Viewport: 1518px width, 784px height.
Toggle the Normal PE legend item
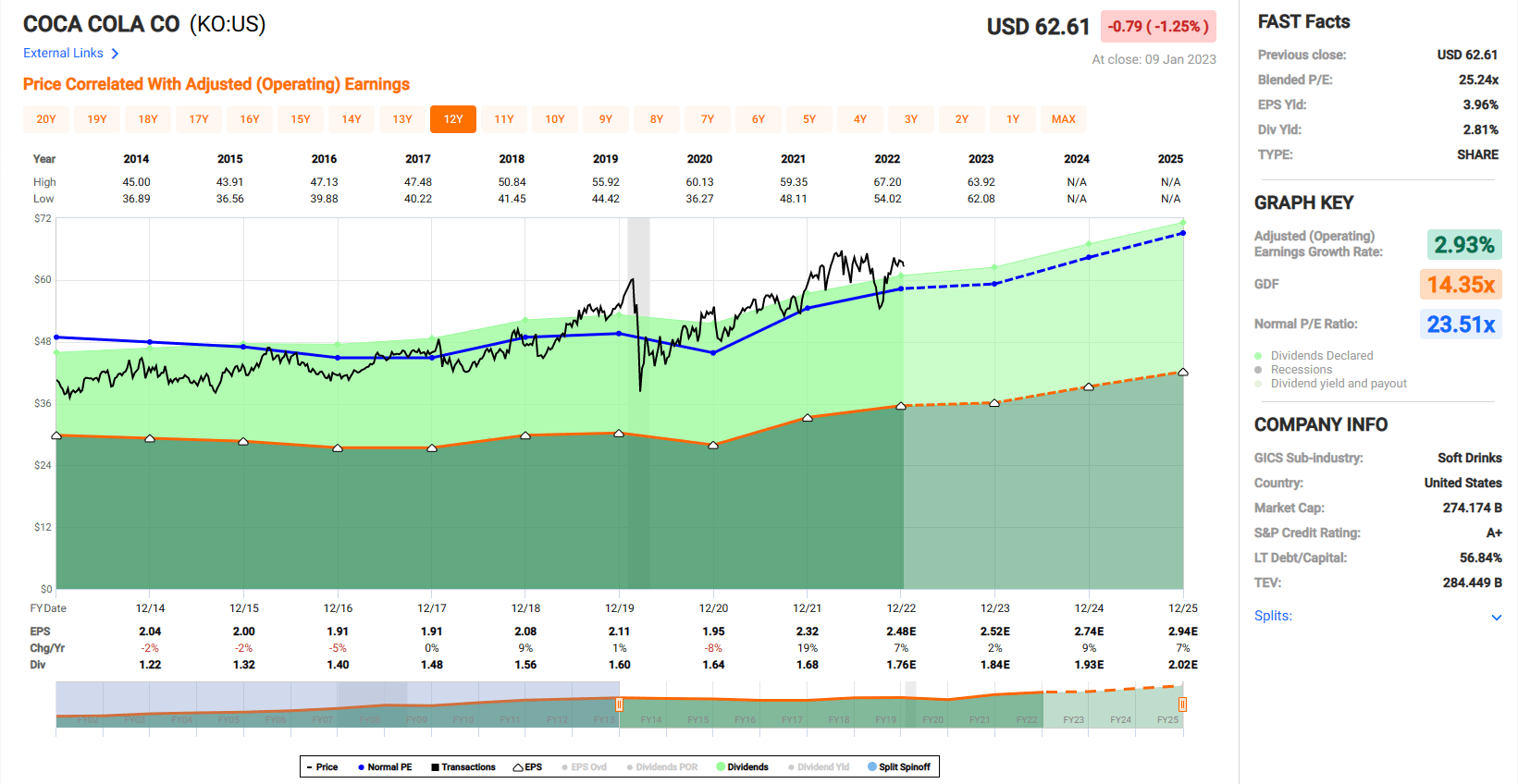[x=385, y=766]
